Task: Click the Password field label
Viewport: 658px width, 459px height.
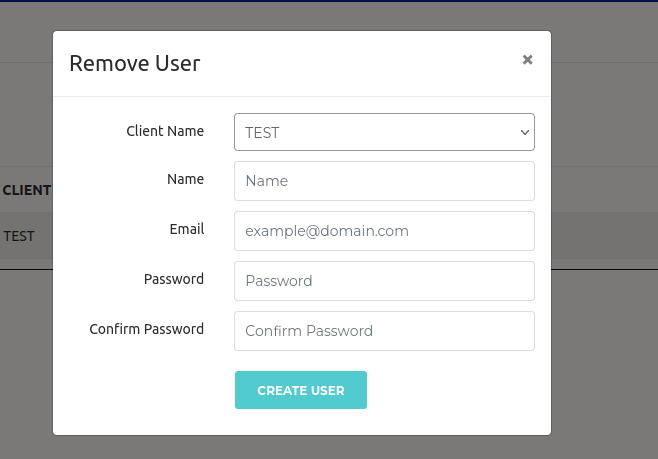Action: point(174,279)
